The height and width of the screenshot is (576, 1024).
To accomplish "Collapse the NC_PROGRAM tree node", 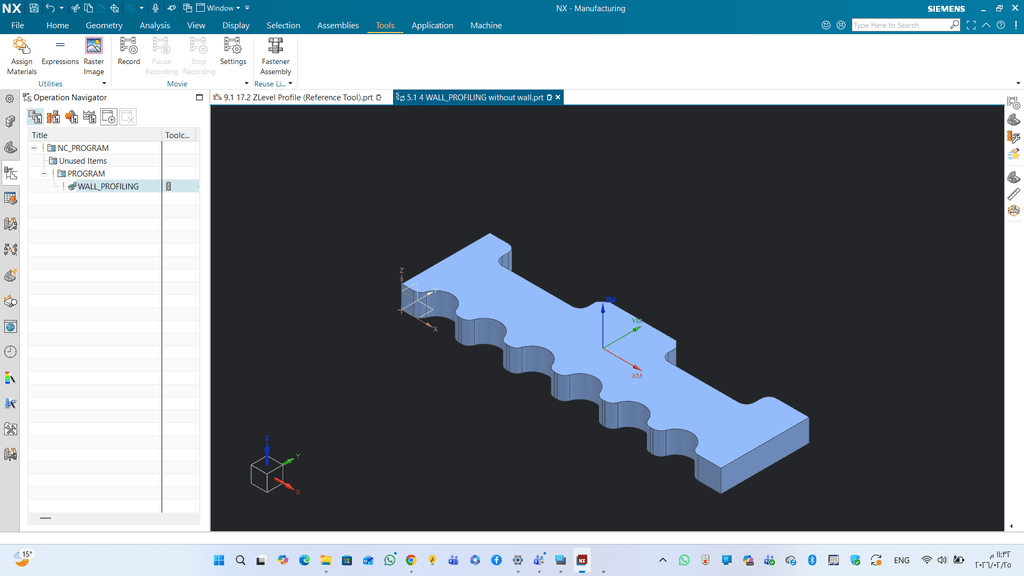I will click(x=34, y=148).
